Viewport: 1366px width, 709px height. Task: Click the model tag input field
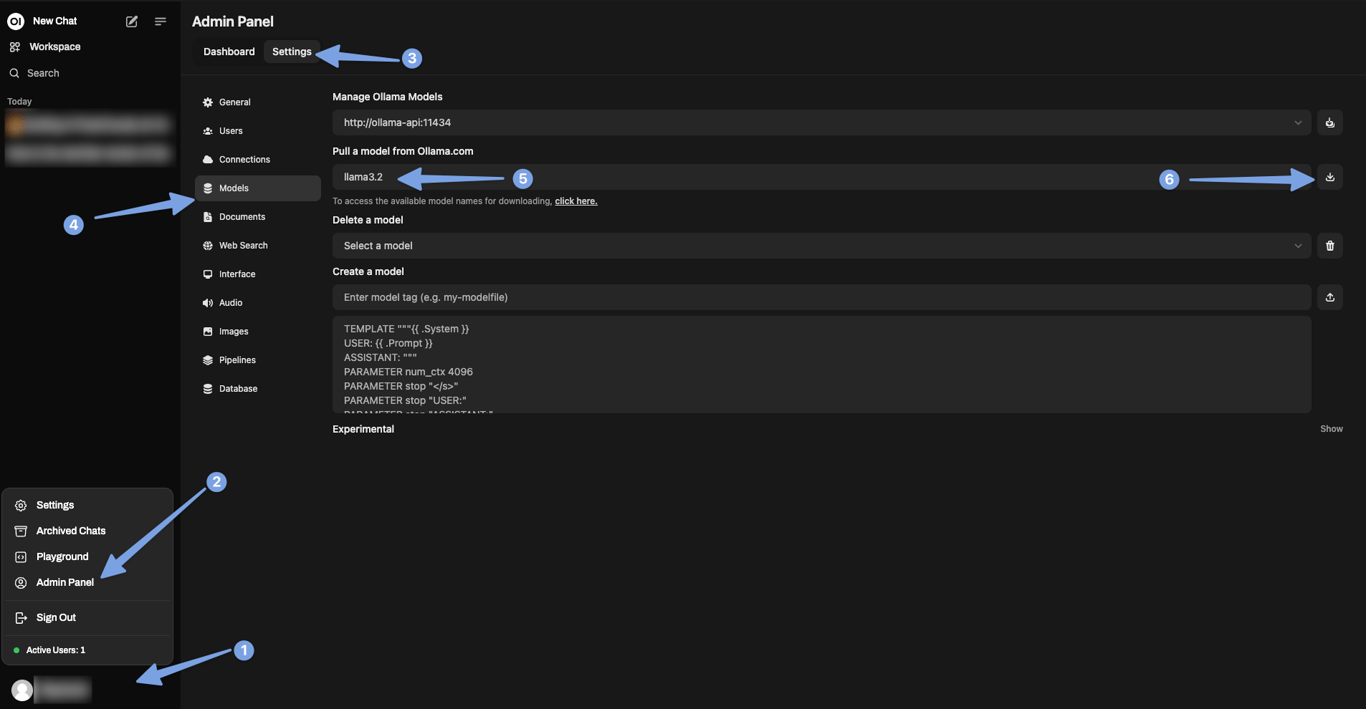(x=820, y=297)
